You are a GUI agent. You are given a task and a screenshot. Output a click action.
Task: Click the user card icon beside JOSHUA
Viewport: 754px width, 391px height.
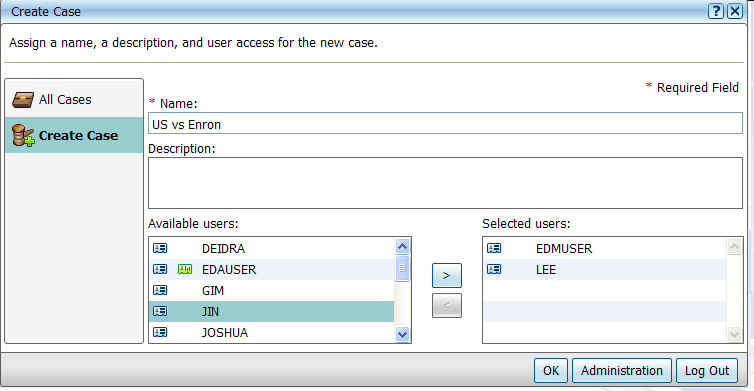pyautogui.click(x=160, y=332)
